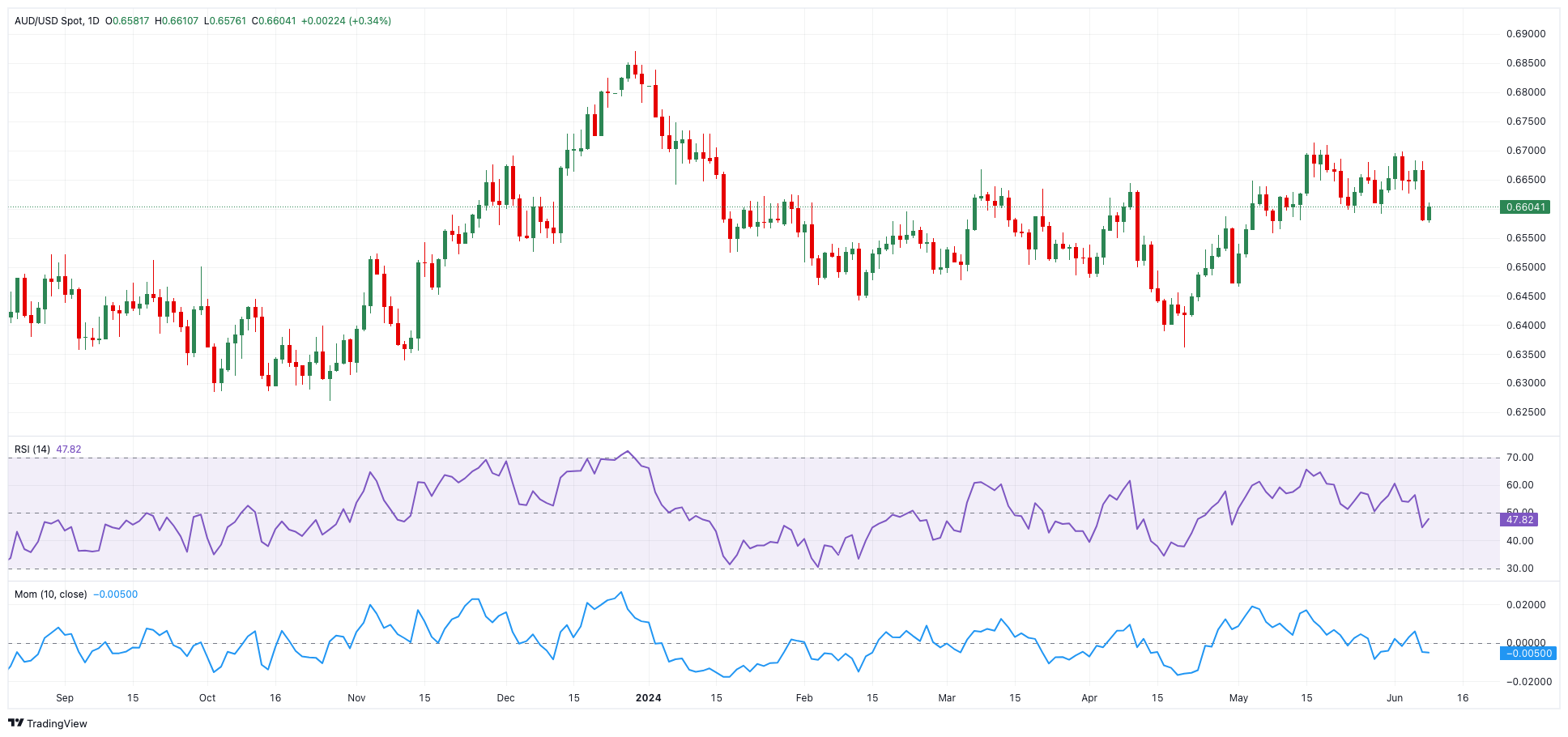
Task: Click the 0.63500 price axis label
Action: (x=1526, y=355)
